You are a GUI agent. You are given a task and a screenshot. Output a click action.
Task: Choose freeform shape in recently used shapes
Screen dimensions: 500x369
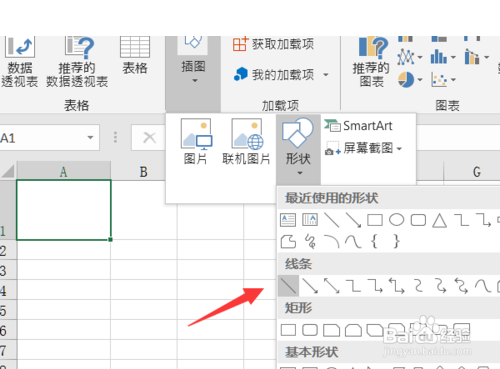click(288, 241)
